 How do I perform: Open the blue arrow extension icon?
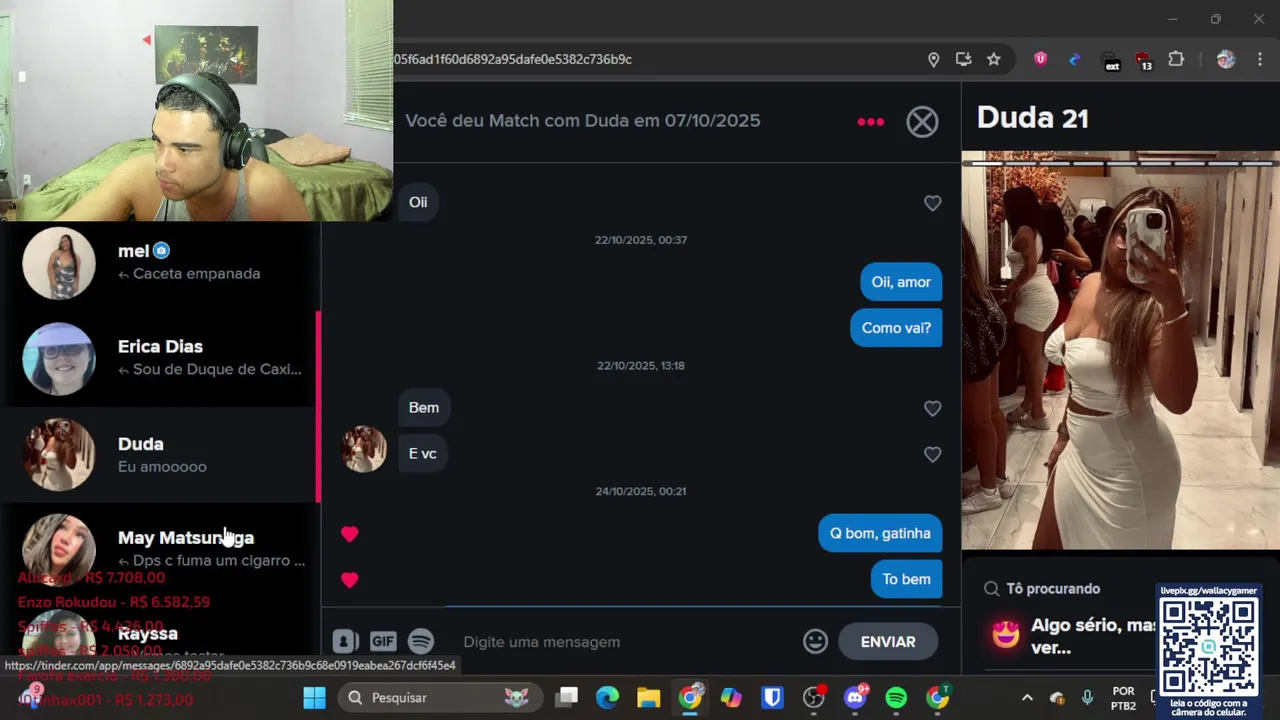click(x=1075, y=59)
